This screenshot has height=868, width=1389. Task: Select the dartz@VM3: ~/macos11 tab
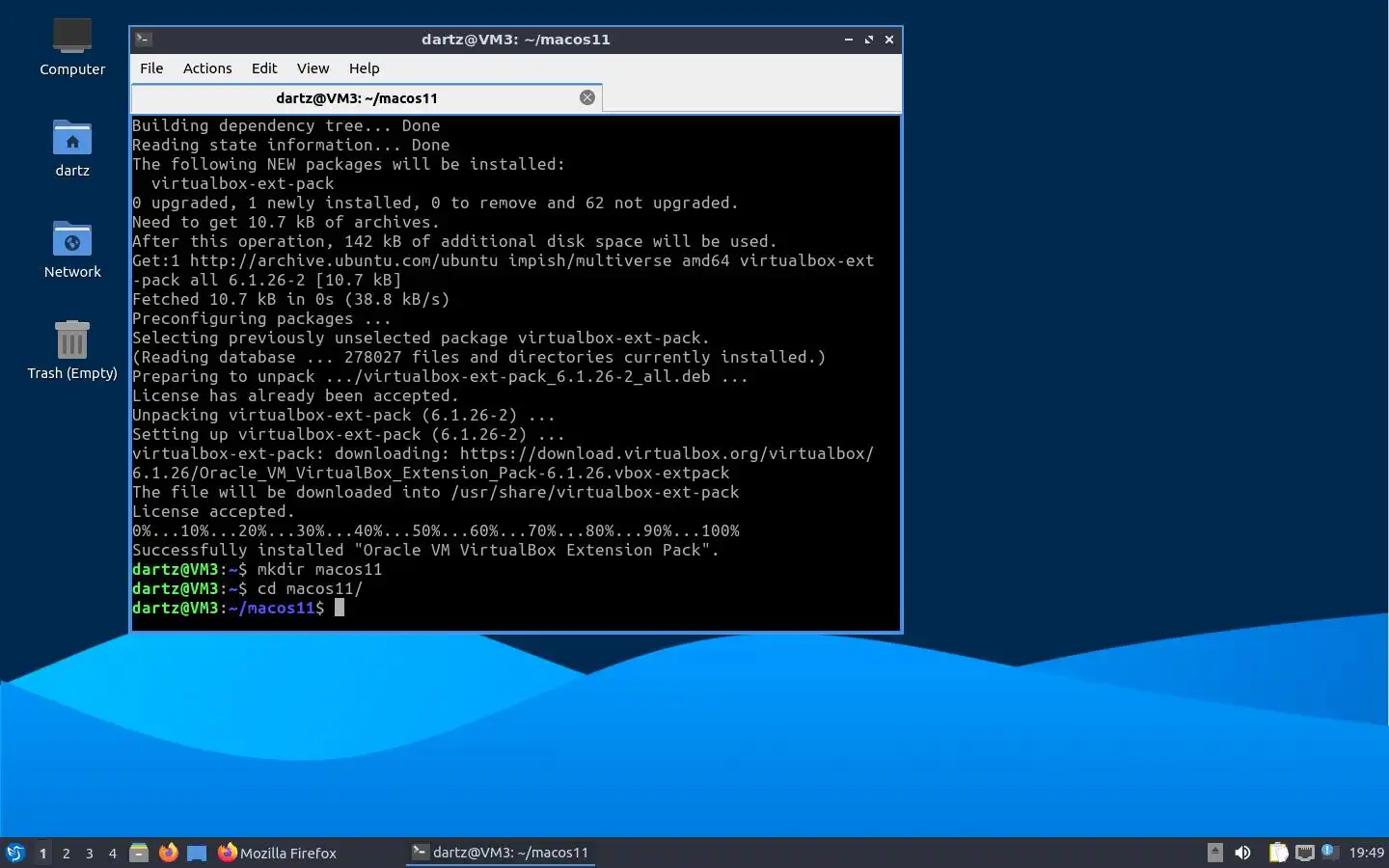tap(367, 98)
